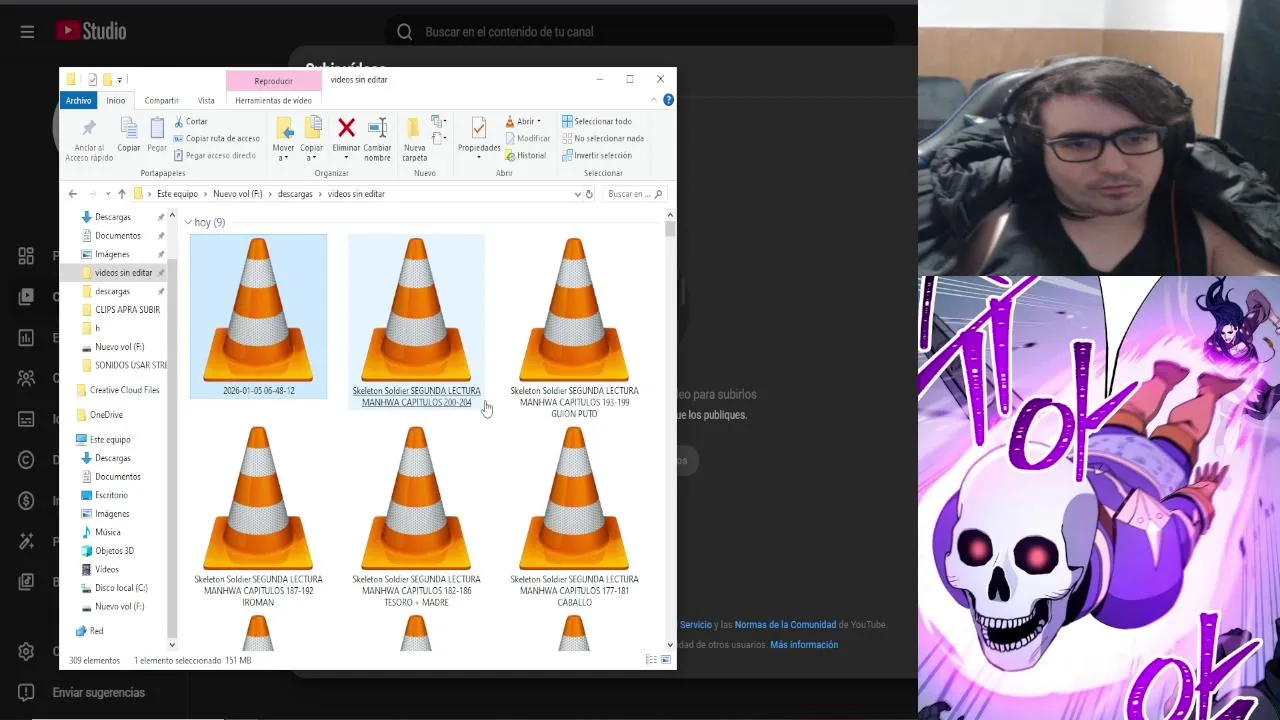Click No seleccionar nada
The width and height of the screenshot is (1280, 720).
point(602,138)
